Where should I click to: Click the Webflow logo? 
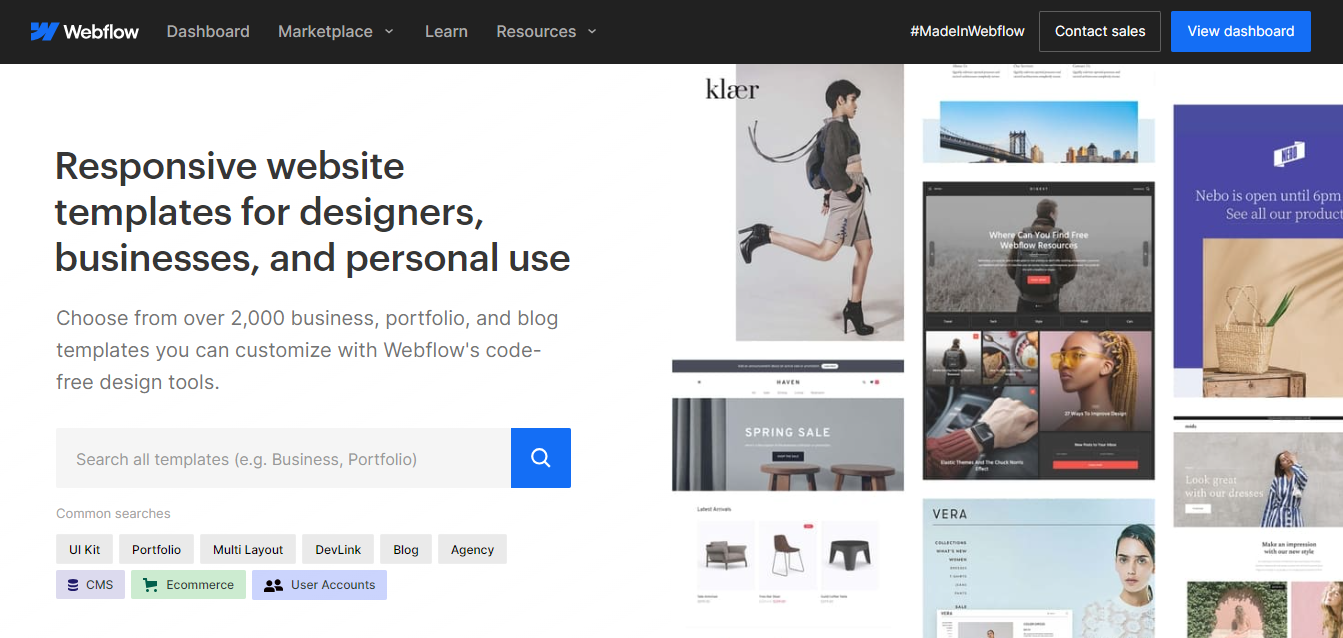point(85,31)
